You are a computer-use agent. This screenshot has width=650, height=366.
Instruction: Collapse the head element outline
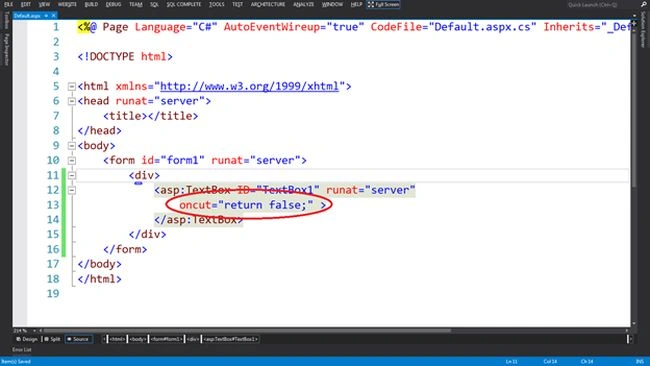tap(72, 101)
